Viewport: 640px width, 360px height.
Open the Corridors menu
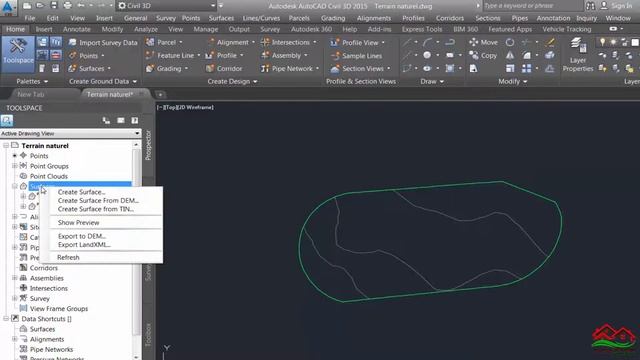[x=449, y=18]
